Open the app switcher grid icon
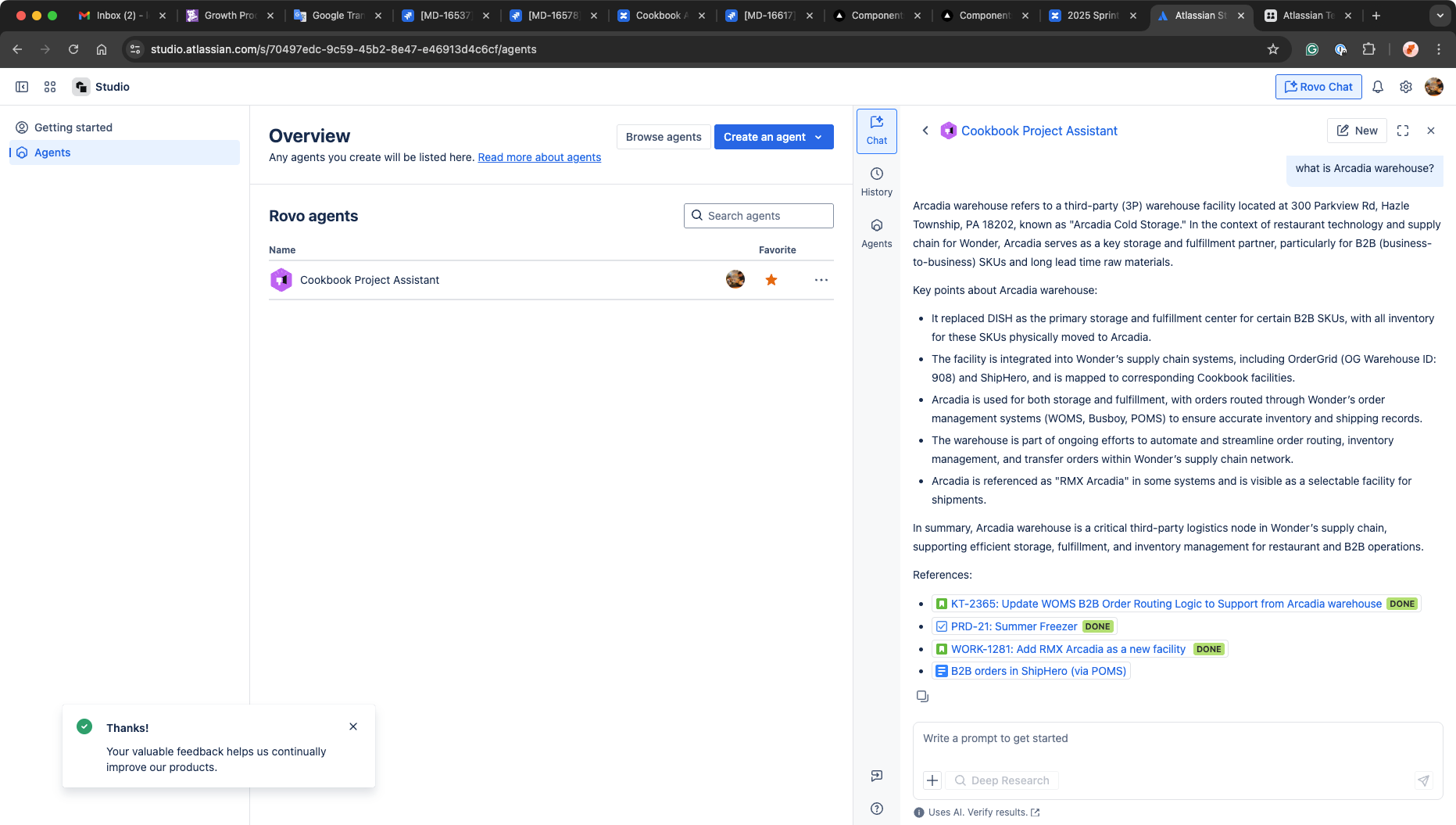Image resolution: width=1456 pixels, height=825 pixels. (x=50, y=87)
